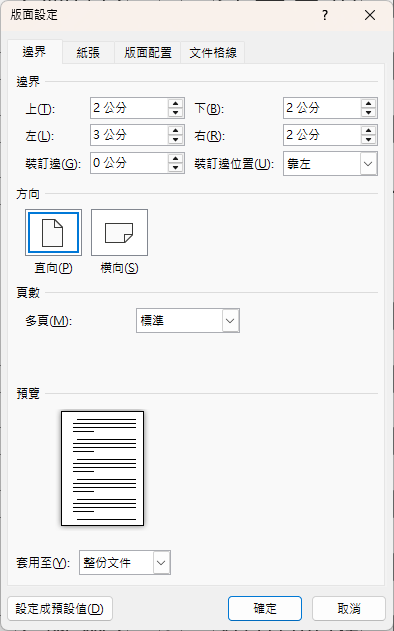Click the 版面設定 dialog title text
The width and height of the screenshot is (394, 631).
click(34, 15)
